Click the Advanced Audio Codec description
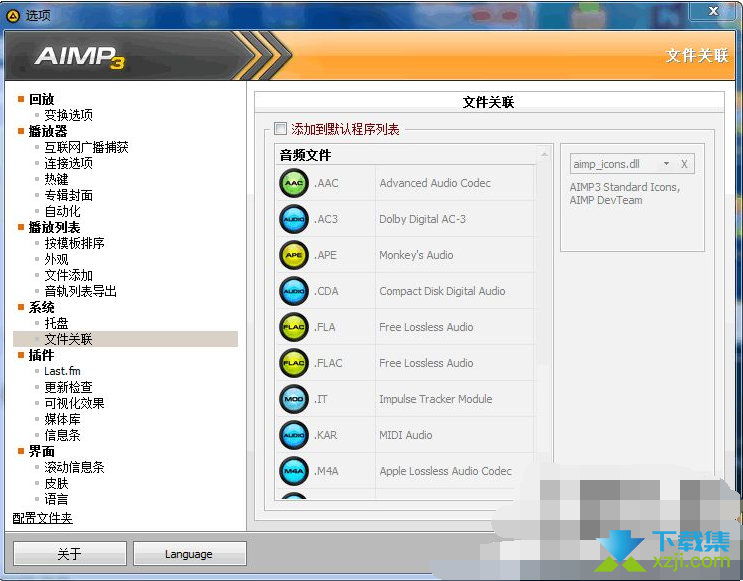This screenshot has height=581, width=743. pos(435,183)
